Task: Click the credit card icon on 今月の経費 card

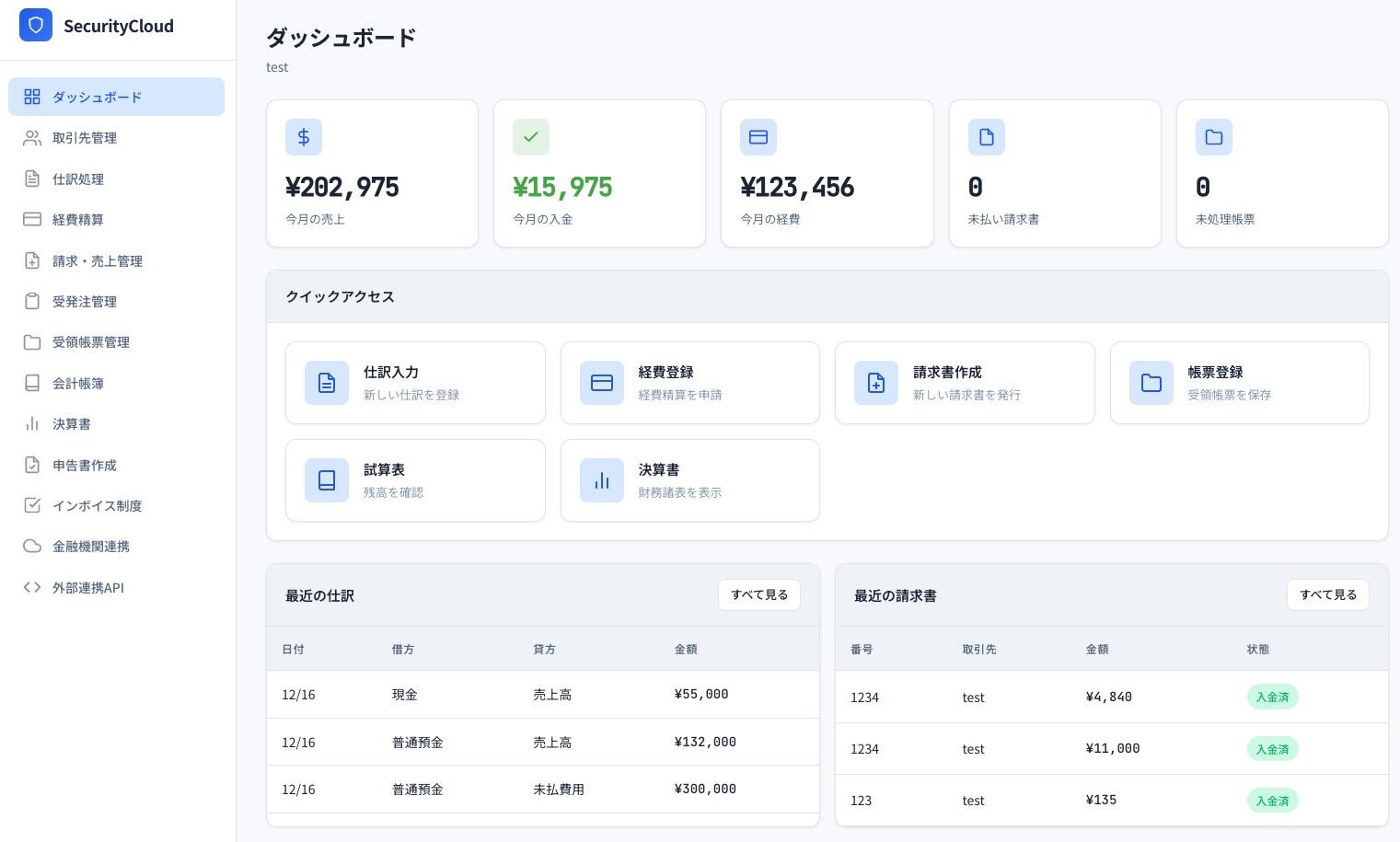Action: tap(758, 137)
